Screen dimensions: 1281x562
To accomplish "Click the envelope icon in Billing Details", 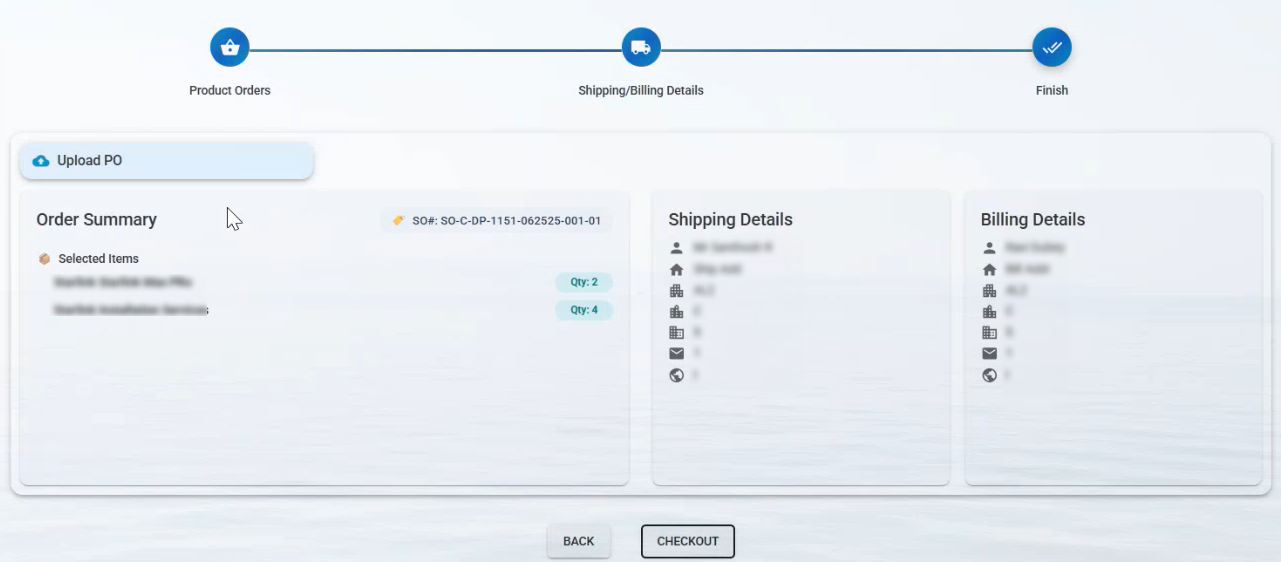I will [990, 354].
